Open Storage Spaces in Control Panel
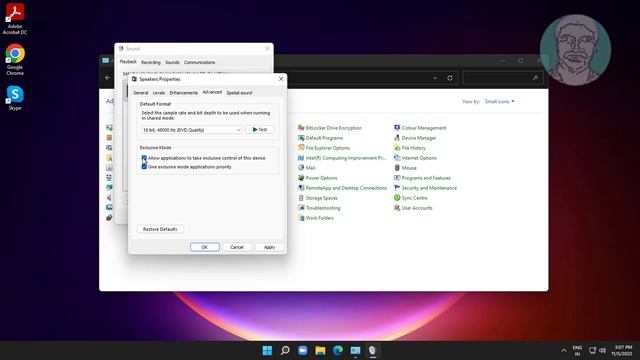This screenshot has width=640, height=360. point(318,198)
